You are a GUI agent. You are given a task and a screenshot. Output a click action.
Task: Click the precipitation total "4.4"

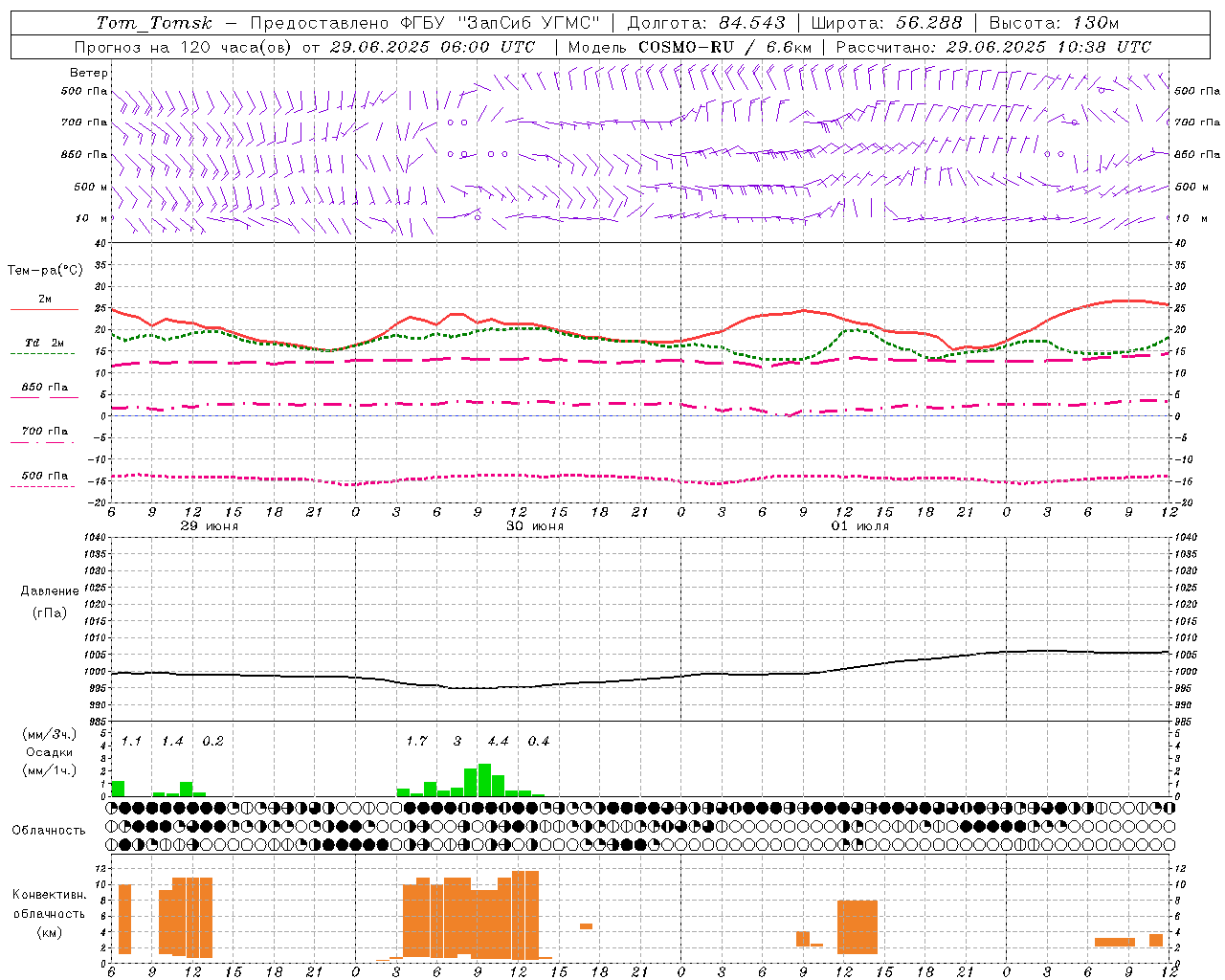(x=498, y=742)
